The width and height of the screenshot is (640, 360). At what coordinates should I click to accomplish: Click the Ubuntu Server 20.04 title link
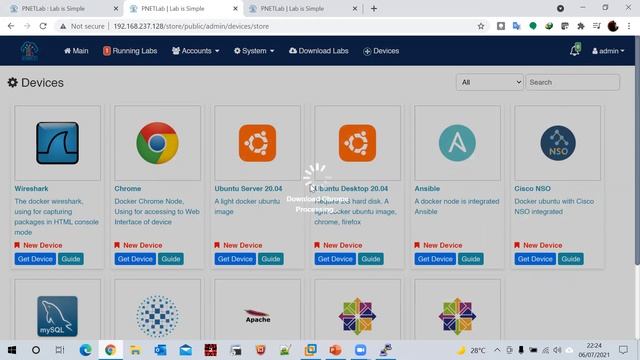(248, 189)
